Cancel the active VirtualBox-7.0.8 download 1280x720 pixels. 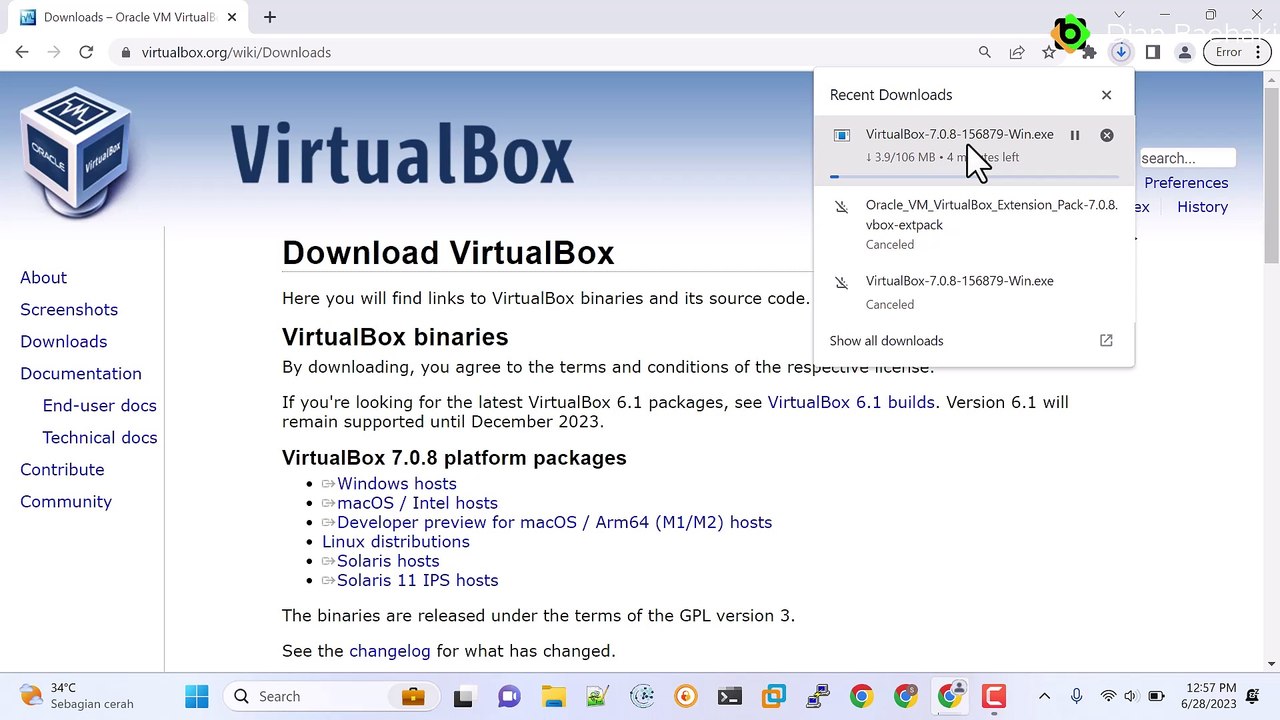[x=1107, y=135]
